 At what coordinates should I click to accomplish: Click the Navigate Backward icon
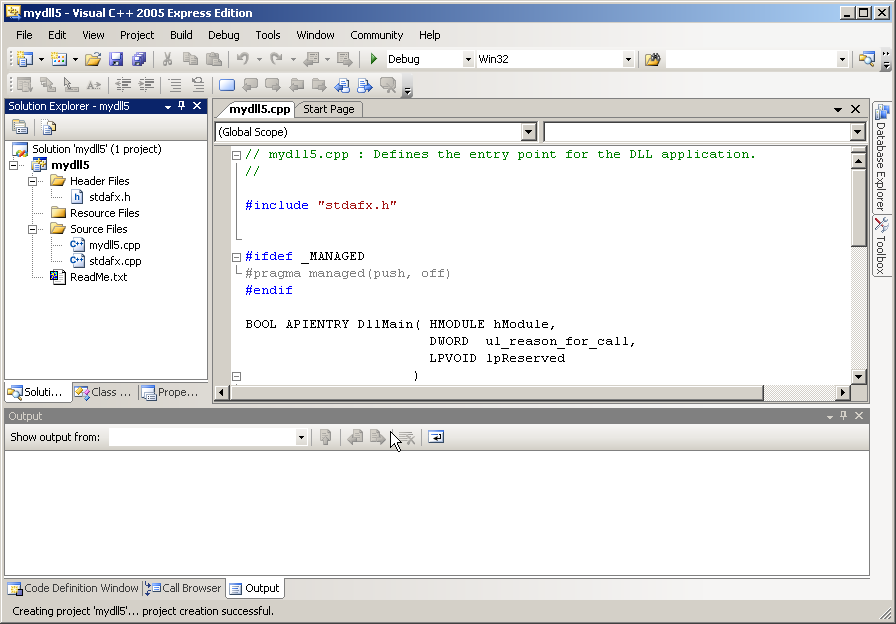click(311, 59)
